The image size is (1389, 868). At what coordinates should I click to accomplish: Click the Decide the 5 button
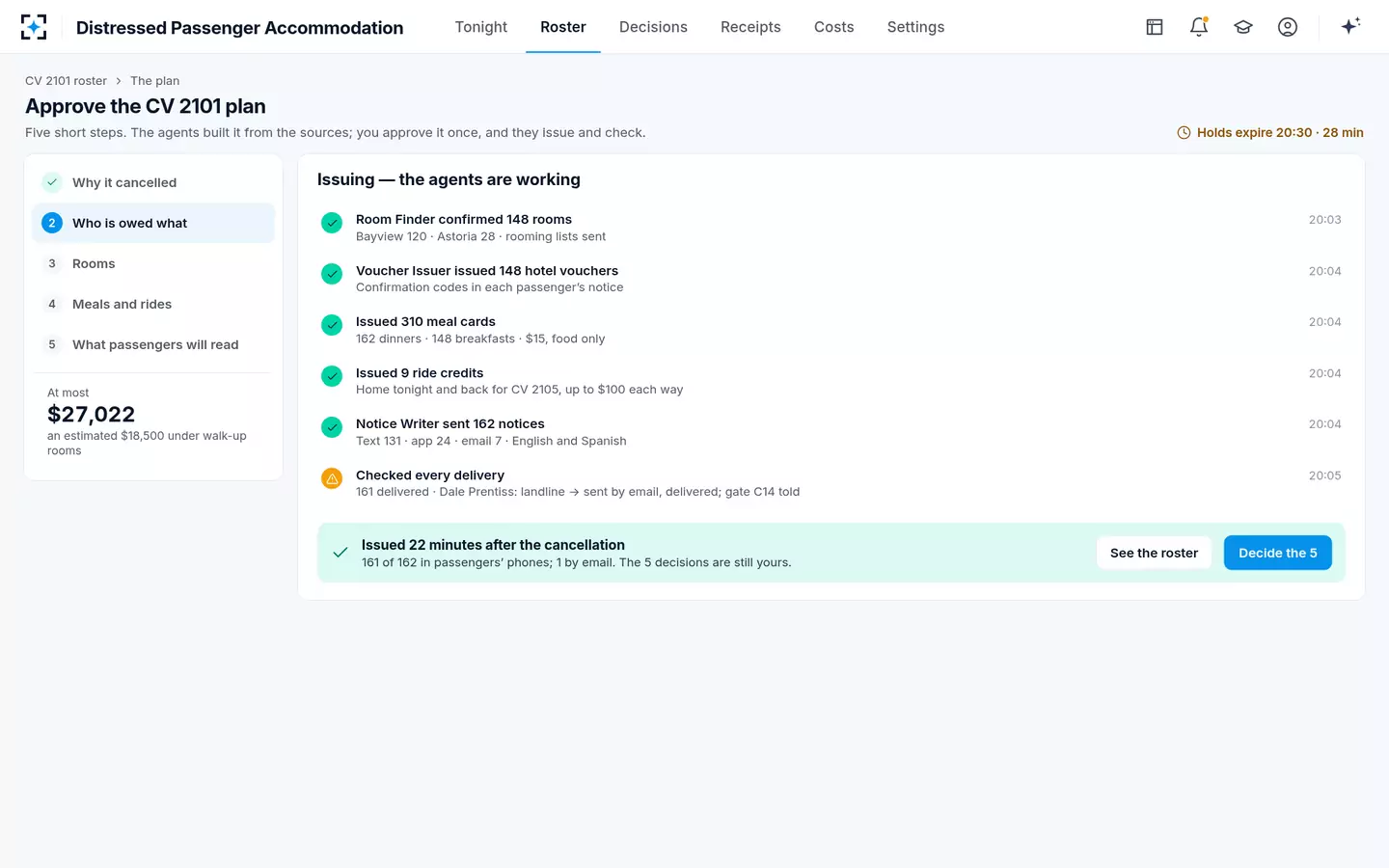point(1278,553)
